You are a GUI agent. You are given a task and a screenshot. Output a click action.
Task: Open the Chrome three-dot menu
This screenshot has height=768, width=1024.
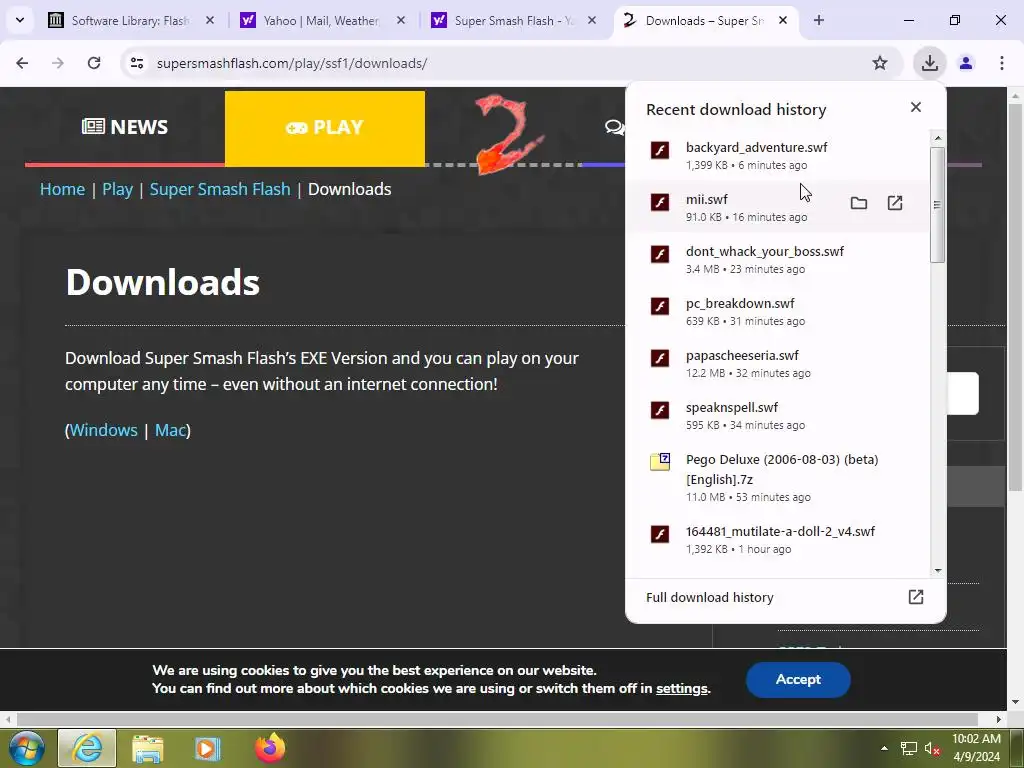[1001, 63]
